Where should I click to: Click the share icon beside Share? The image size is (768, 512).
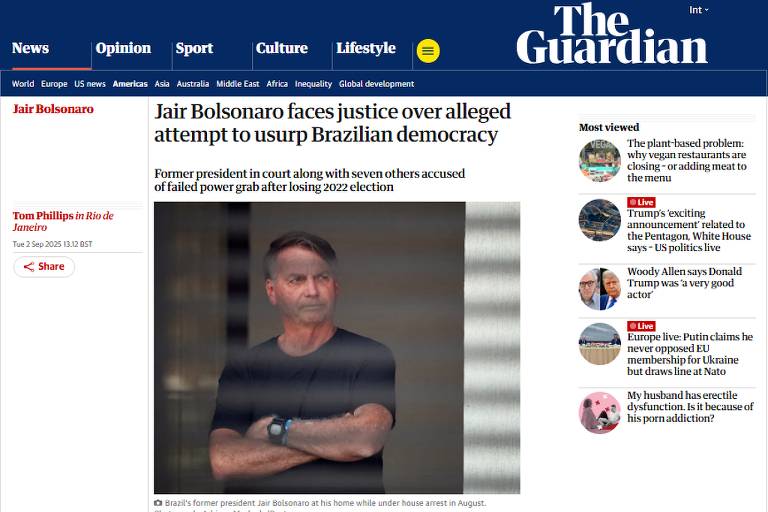29,267
